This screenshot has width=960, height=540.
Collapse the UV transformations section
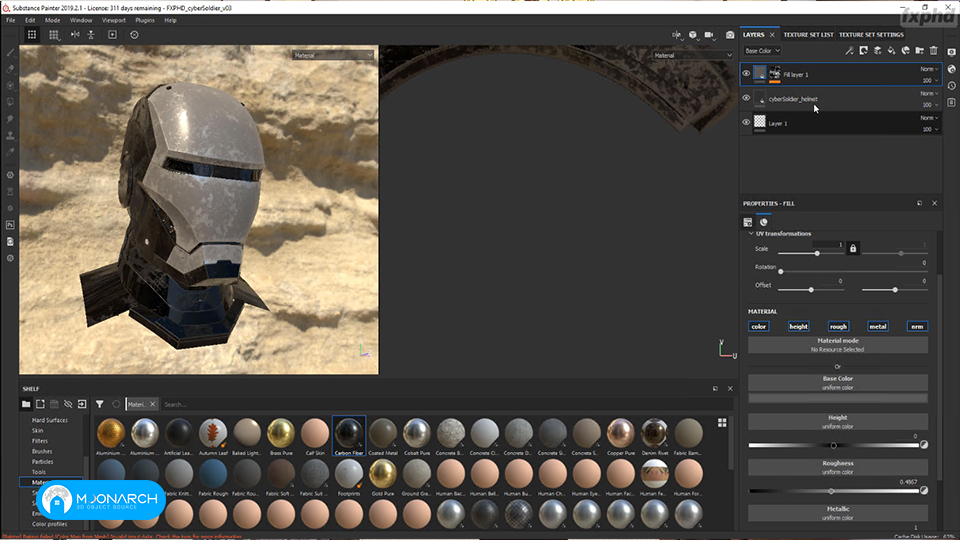tap(751, 233)
